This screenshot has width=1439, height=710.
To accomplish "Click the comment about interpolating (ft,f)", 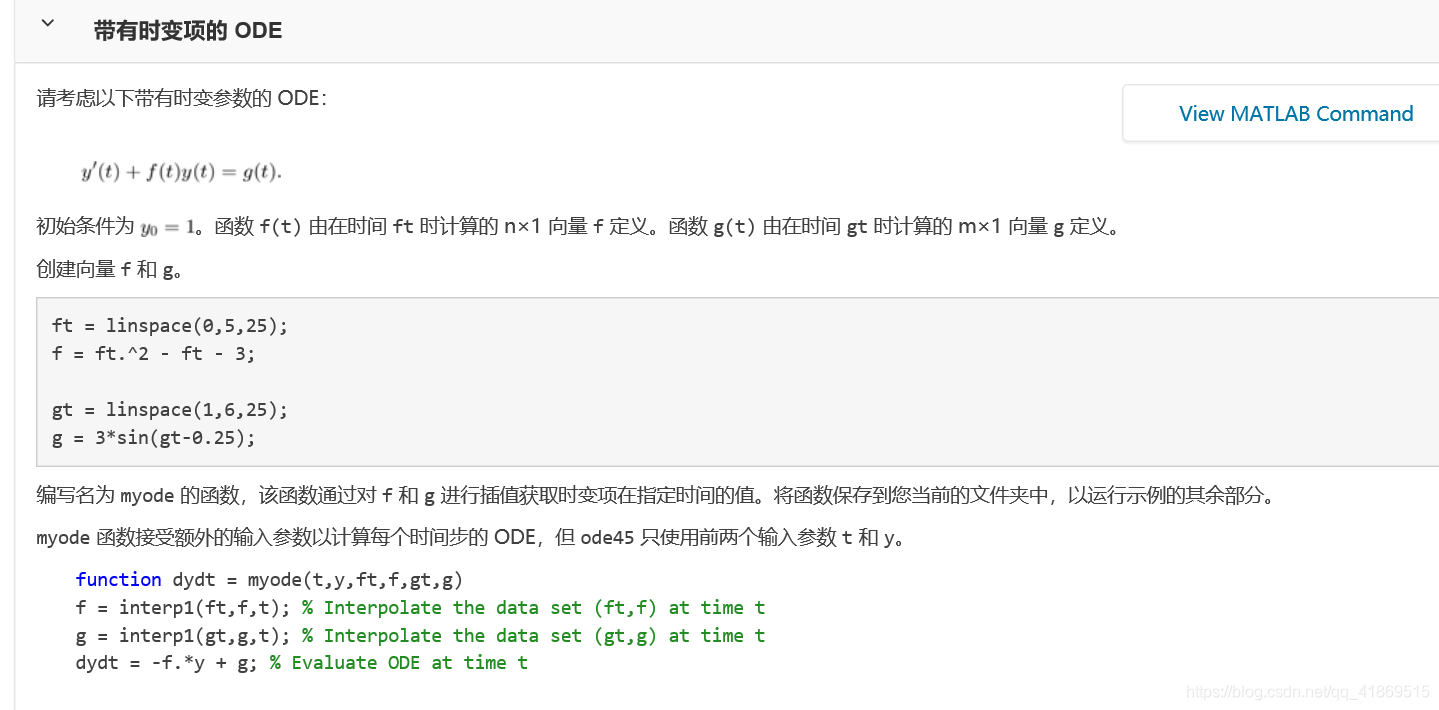I will (x=533, y=608).
